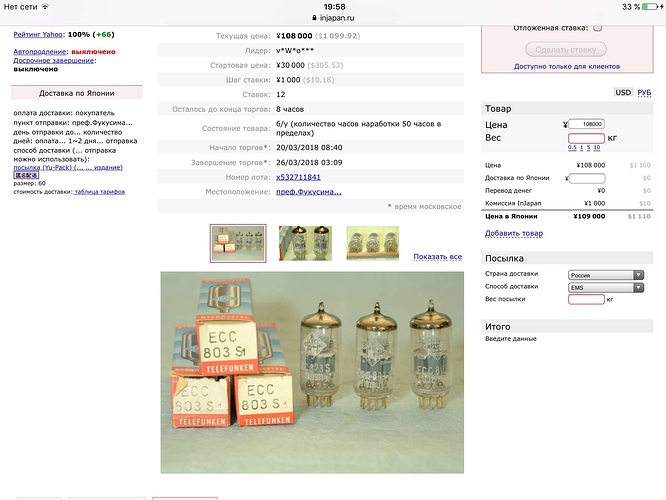Open lot number x532711841 link

coord(298,177)
